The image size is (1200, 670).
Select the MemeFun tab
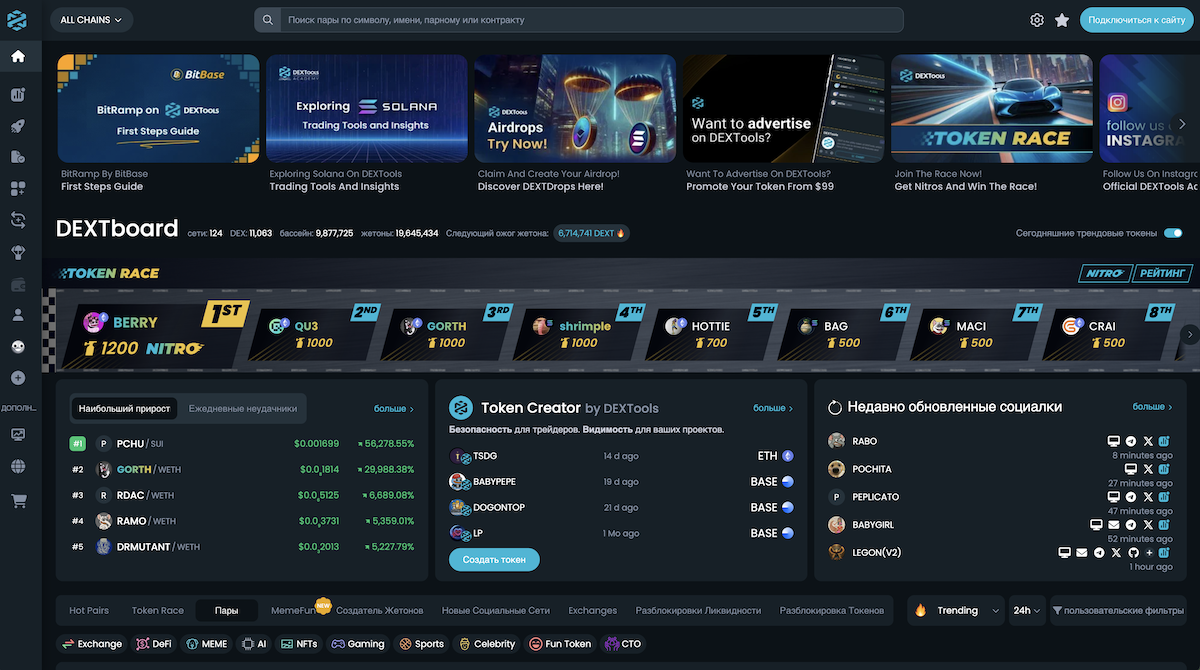coord(293,610)
